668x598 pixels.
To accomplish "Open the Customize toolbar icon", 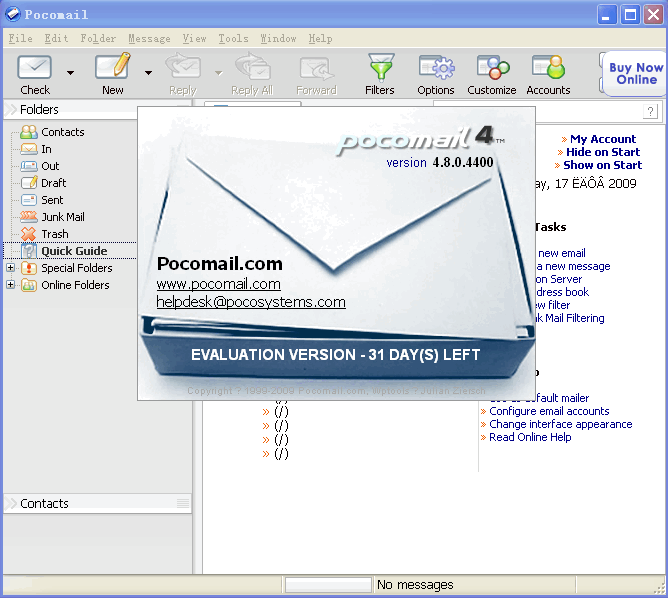I will (493, 67).
